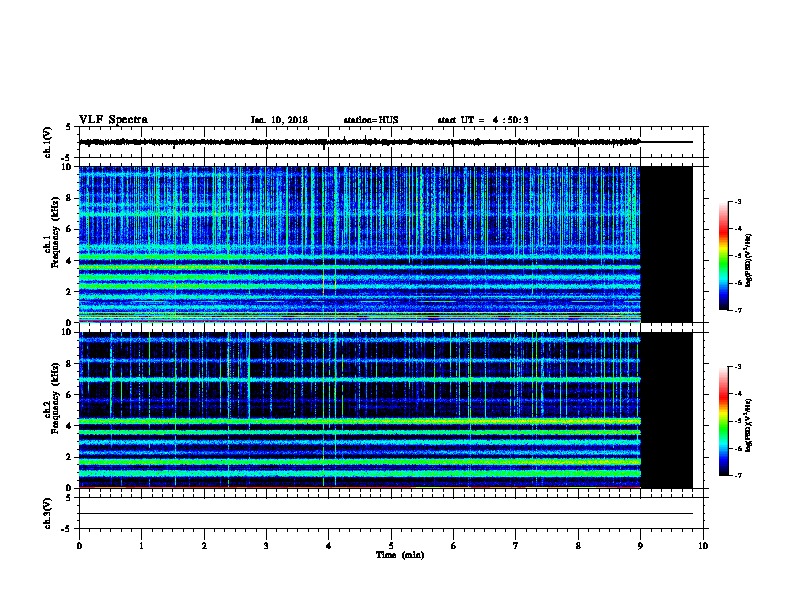
Task: Click the black no-data block in ch.2 spectrogram
Action: click(667, 410)
